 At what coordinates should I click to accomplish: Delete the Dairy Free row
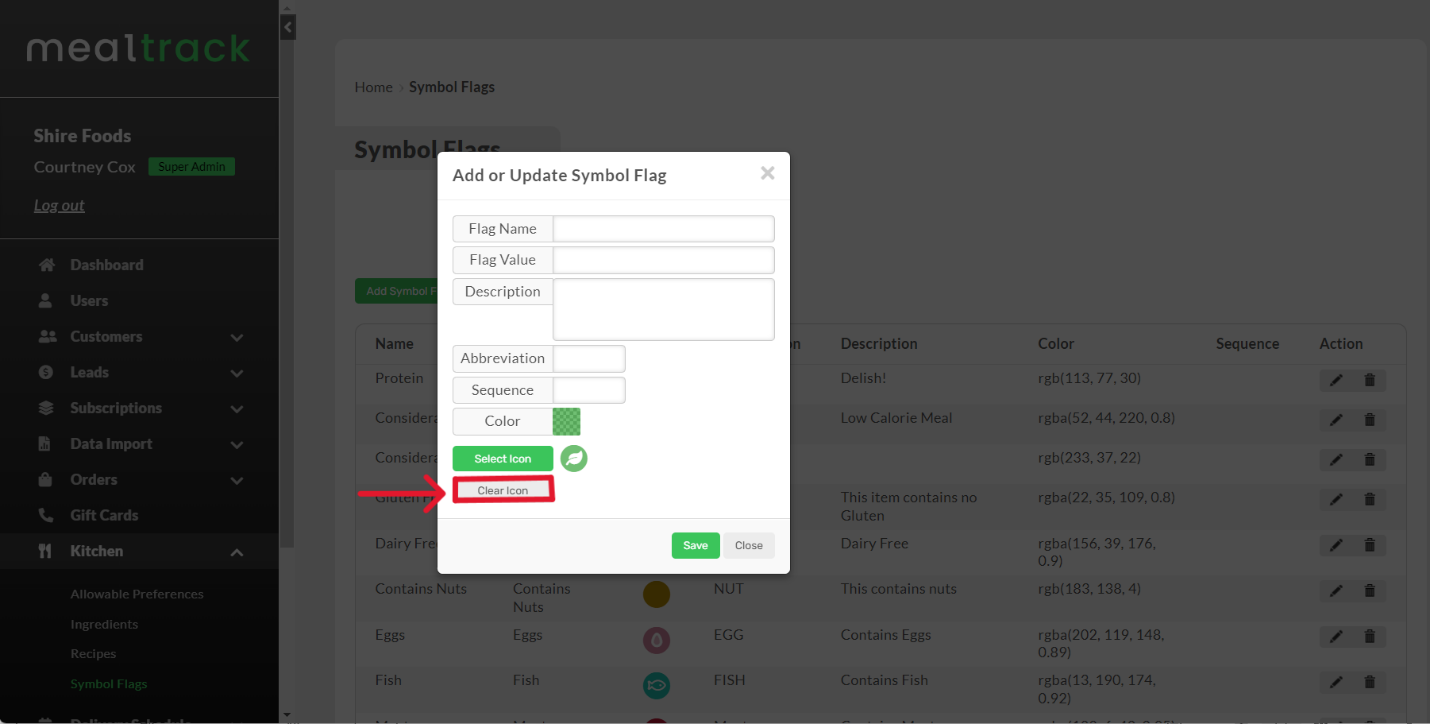(x=1370, y=546)
